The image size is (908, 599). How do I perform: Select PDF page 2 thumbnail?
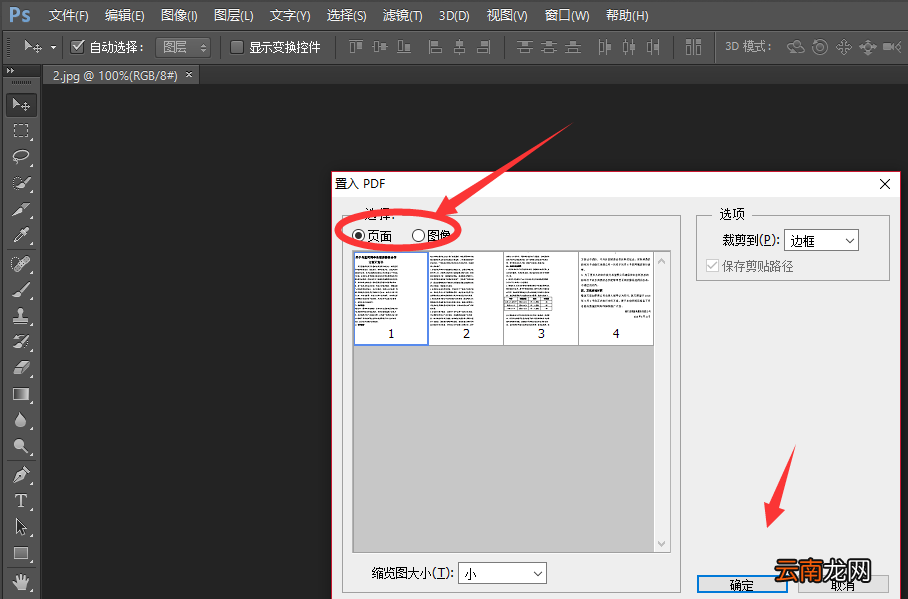pyautogui.click(x=466, y=298)
